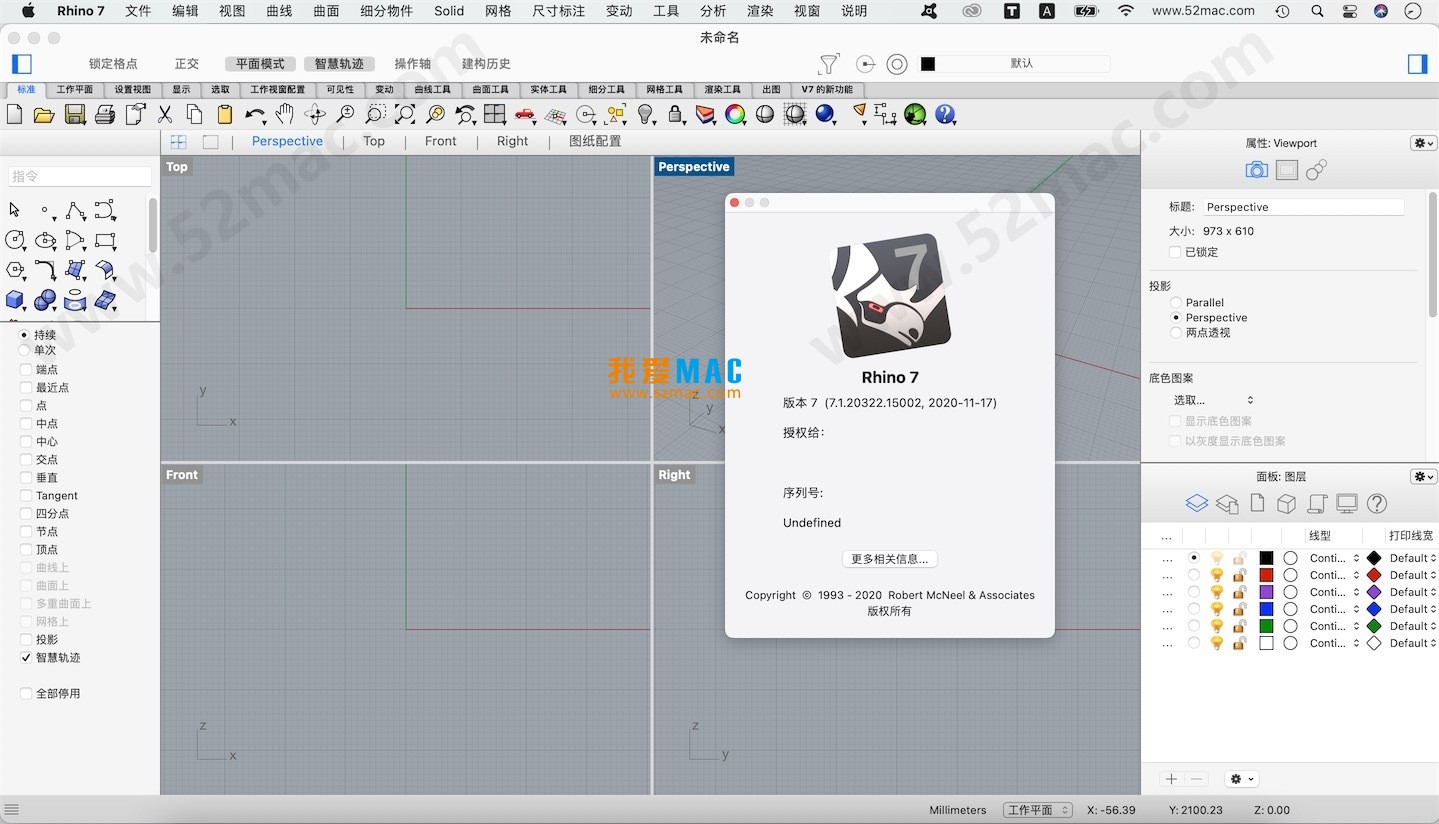Open the 图层 panel gear dropdown
Screen dimensions: 1439x824
click(1421, 477)
